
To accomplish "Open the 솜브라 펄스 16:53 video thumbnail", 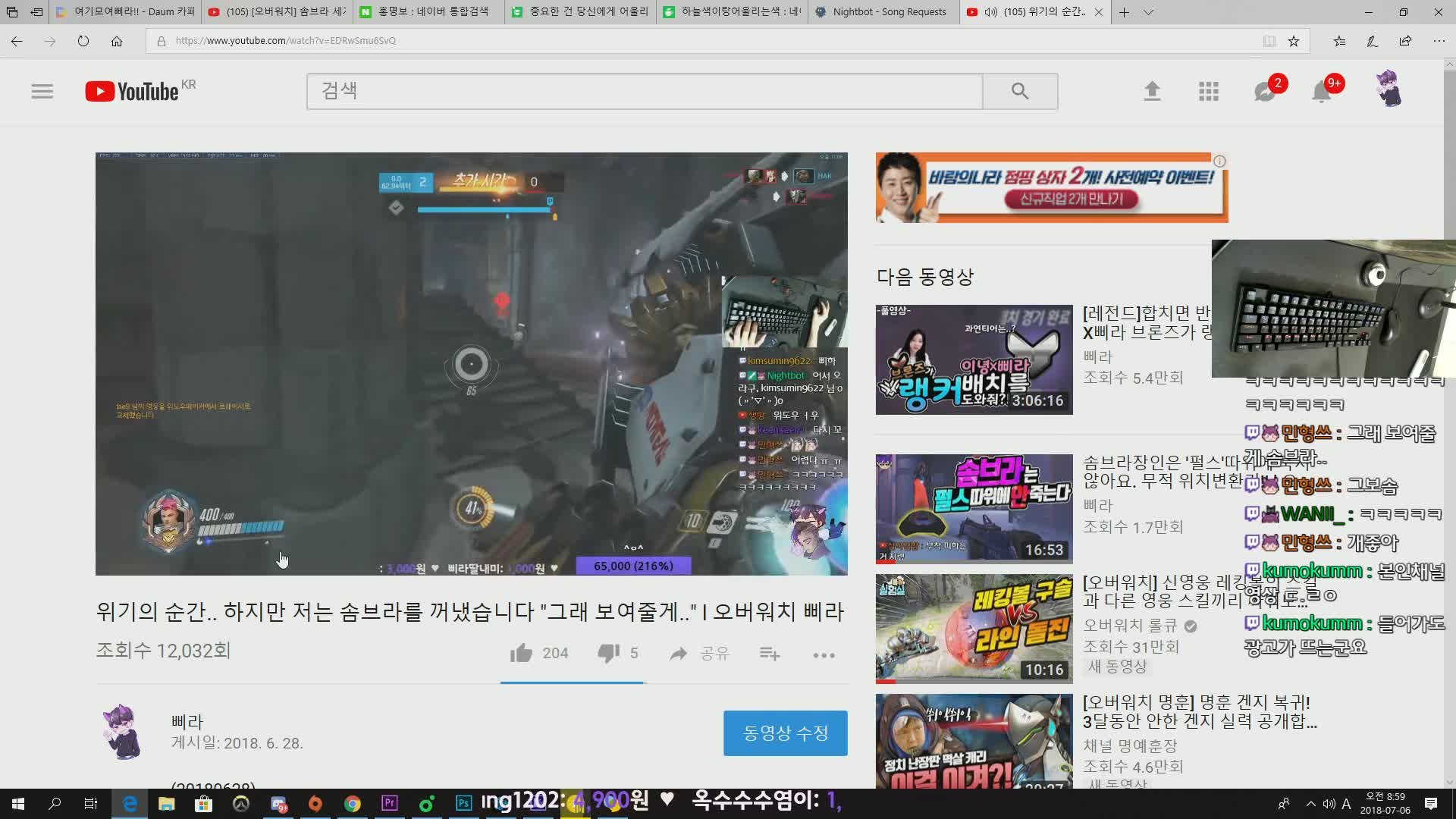I will (x=974, y=509).
